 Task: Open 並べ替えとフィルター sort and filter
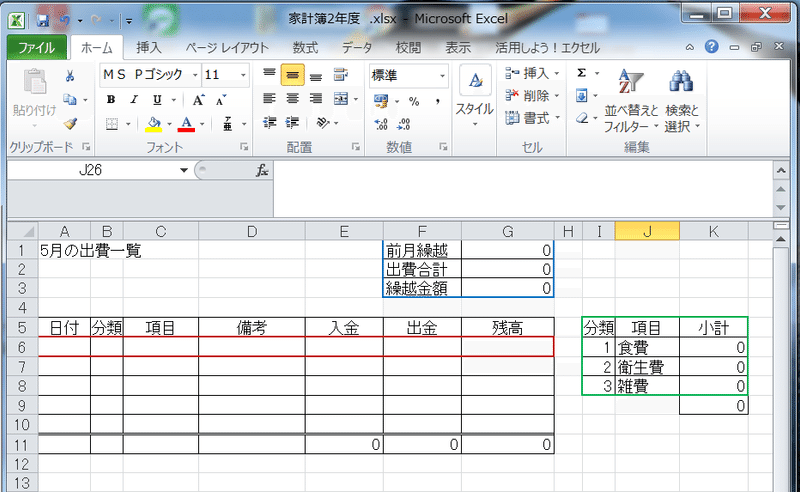point(631,101)
